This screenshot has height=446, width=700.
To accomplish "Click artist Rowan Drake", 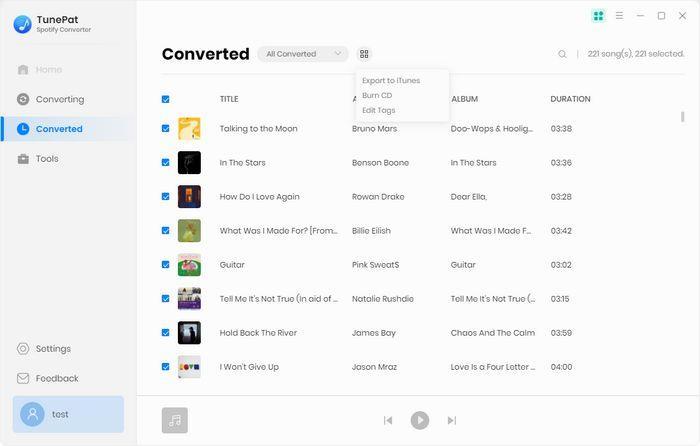I will coord(378,196).
